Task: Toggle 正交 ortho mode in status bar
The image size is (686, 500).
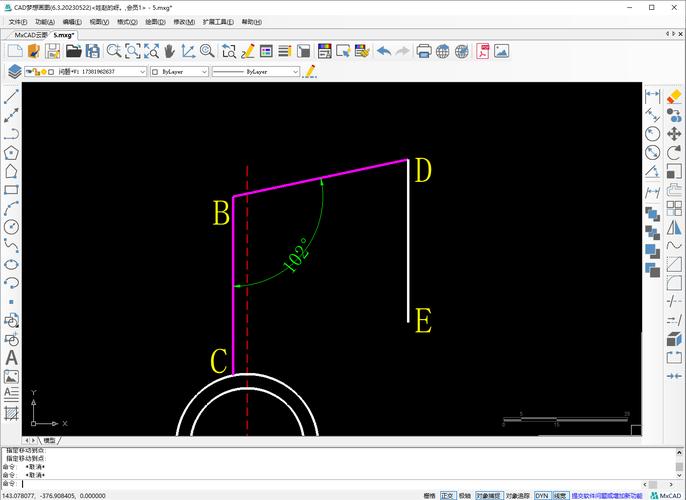Action: 447,494
